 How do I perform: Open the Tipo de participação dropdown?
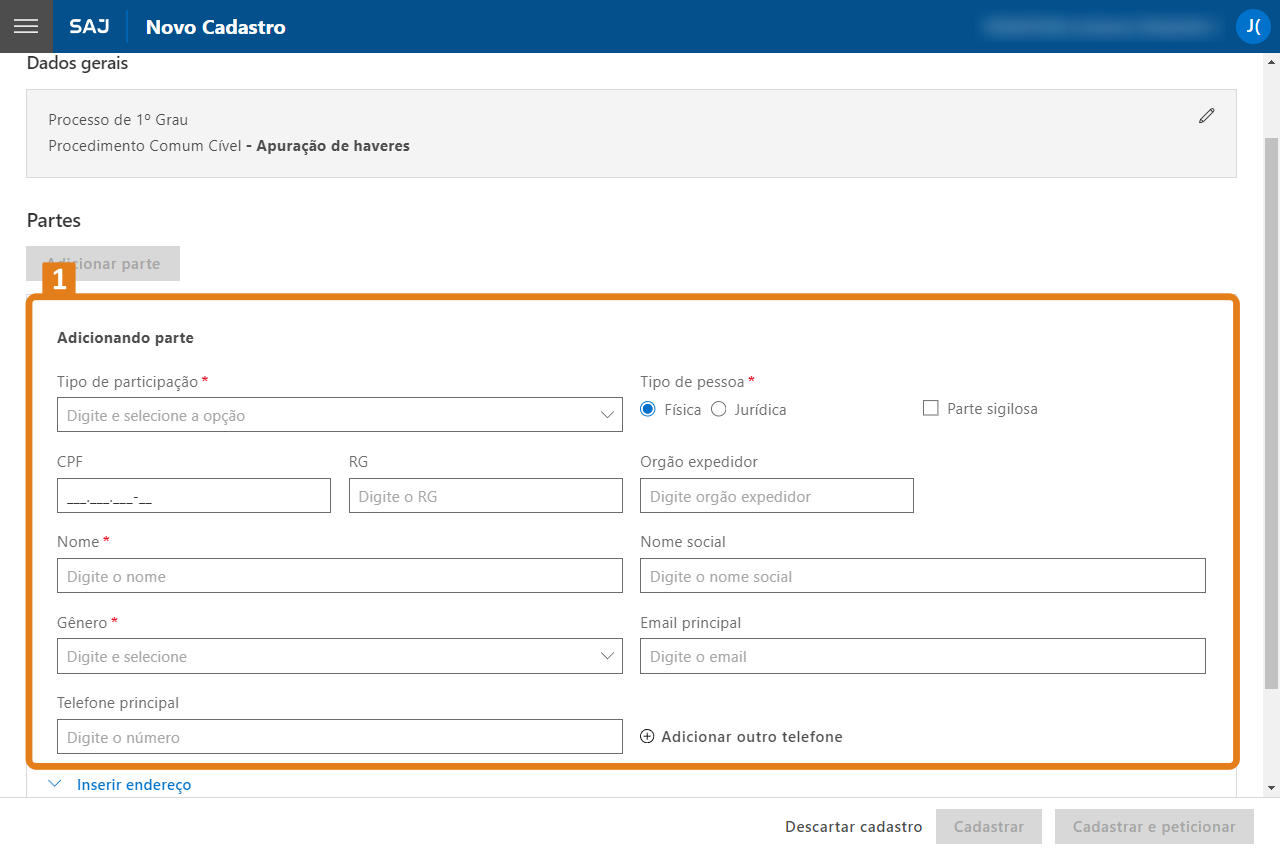340,415
